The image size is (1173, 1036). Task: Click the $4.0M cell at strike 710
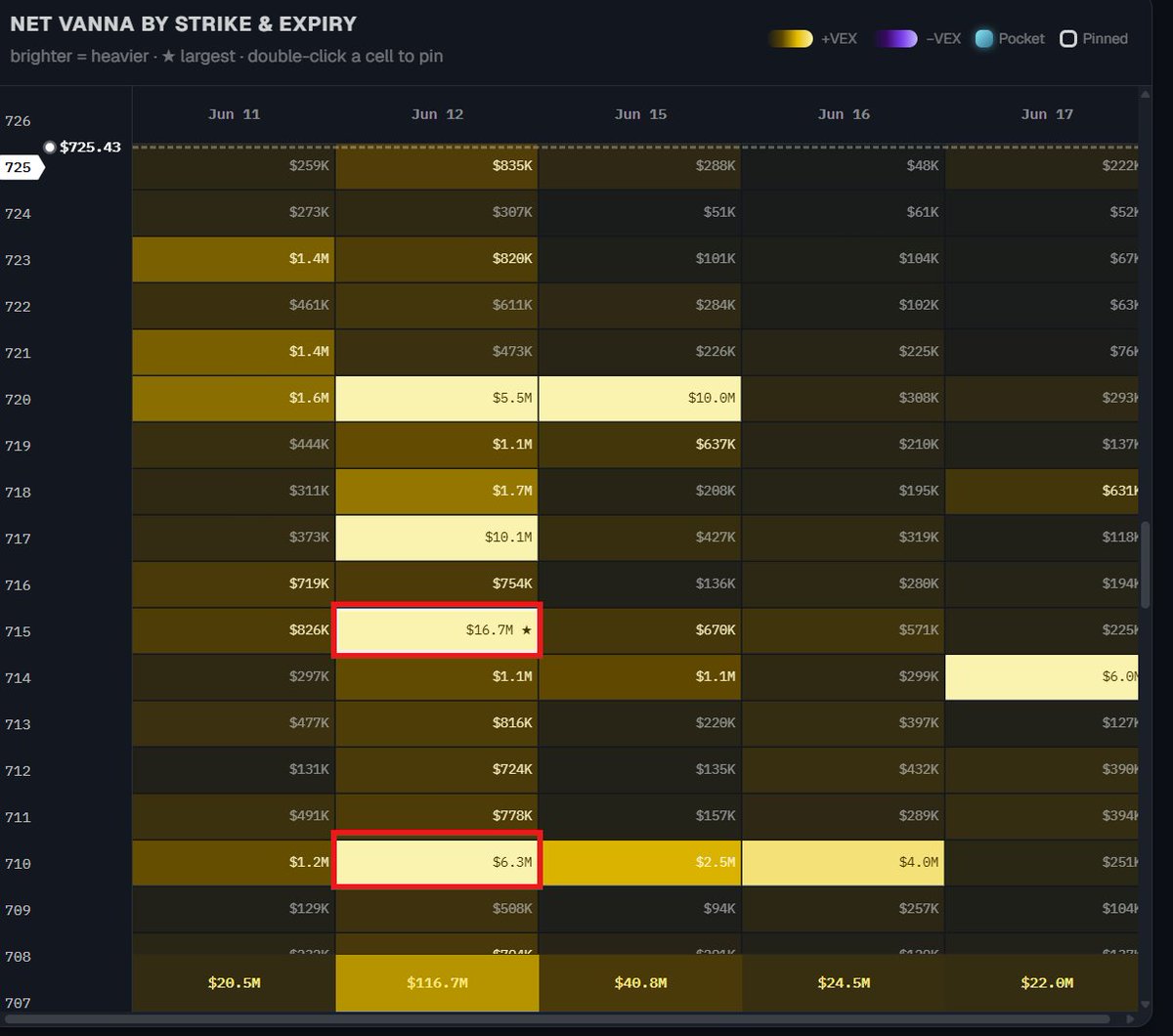pyautogui.click(x=844, y=863)
